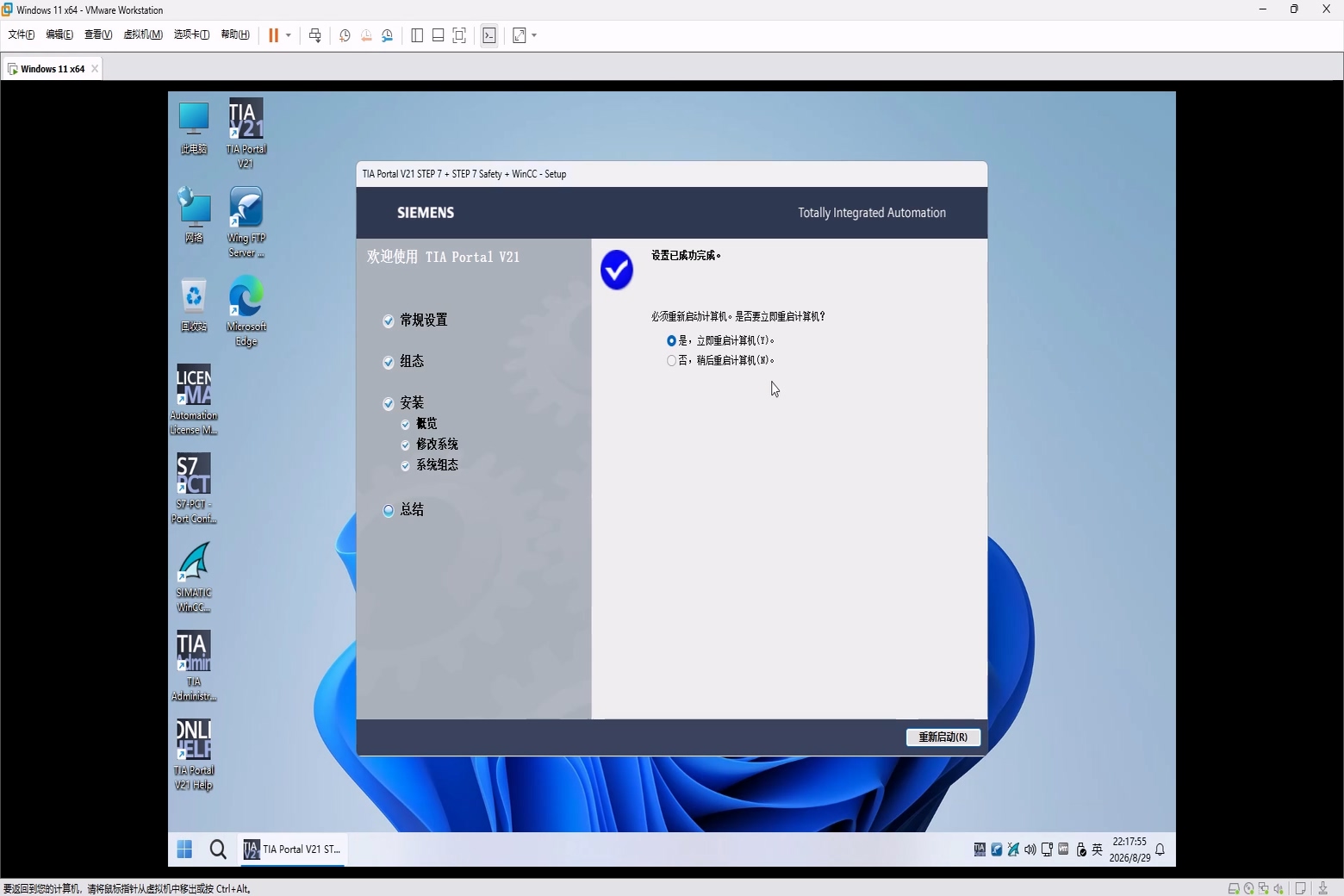Click the 英 input language indicator
The width and height of the screenshot is (1344, 896).
(1097, 849)
